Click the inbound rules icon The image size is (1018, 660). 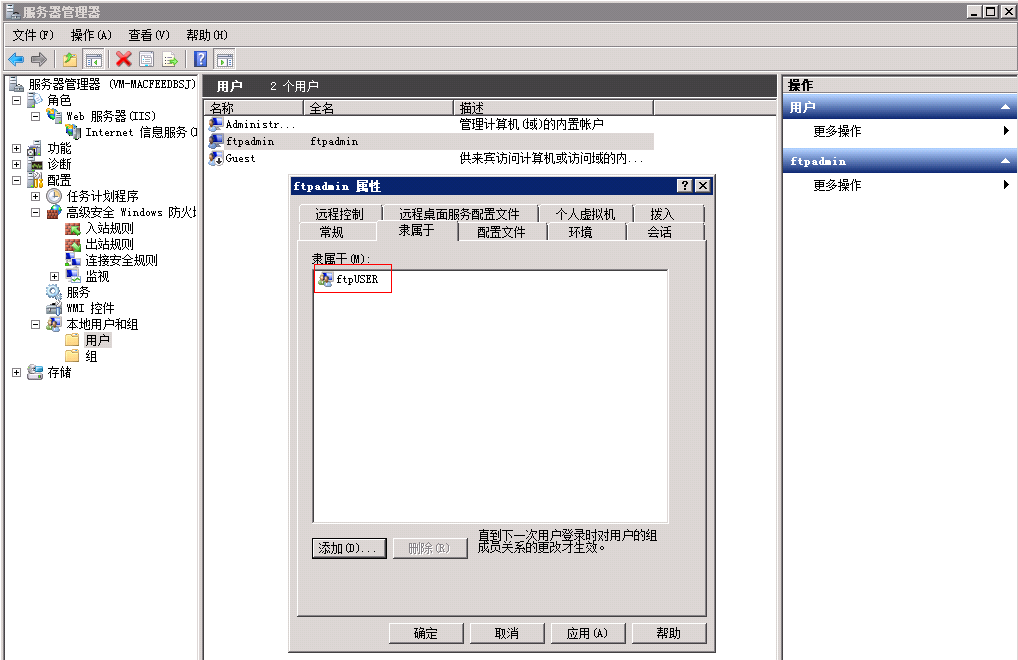(73, 228)
